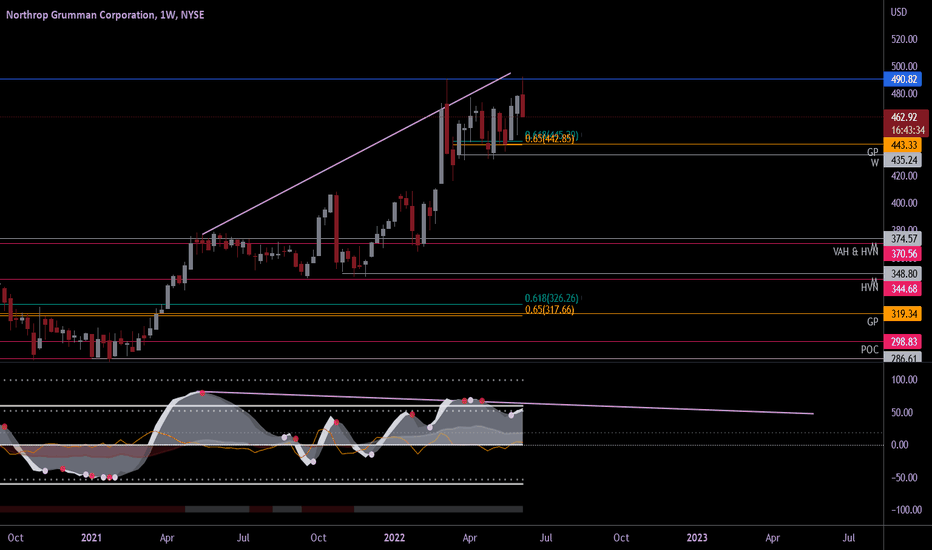The width and height of the screenshot is (932, 550).
Task: Click the Northrop Grumman Corporation chart title
Action: [105, 15]
